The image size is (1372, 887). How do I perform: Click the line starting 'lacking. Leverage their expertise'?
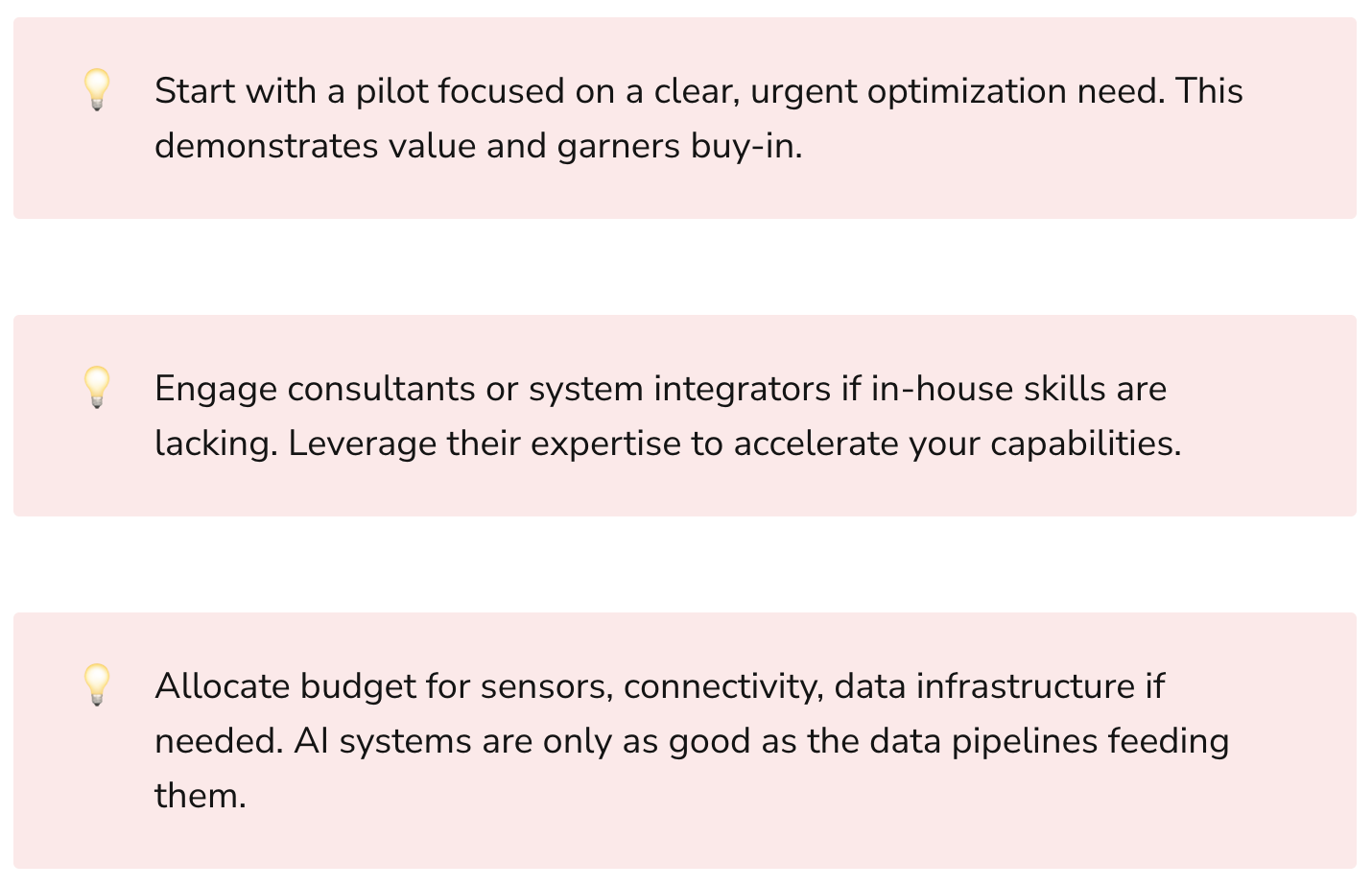tap(668, 443)
